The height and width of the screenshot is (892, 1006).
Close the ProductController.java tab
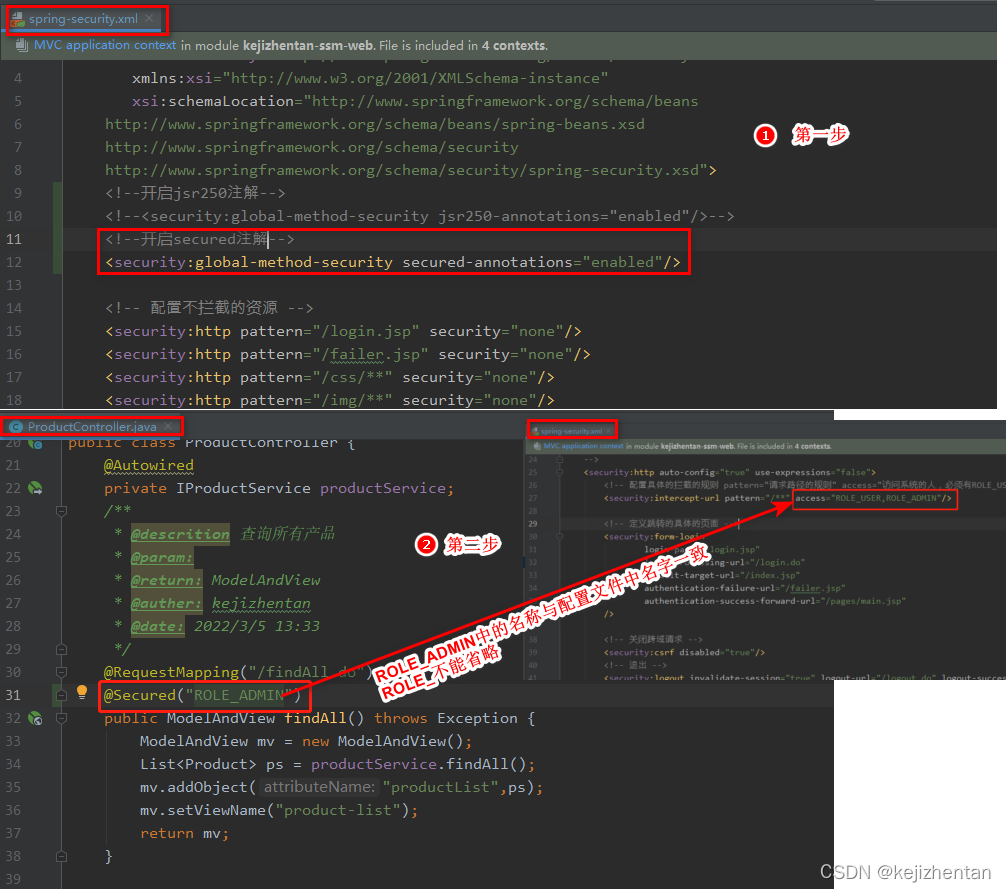(168, 427)
